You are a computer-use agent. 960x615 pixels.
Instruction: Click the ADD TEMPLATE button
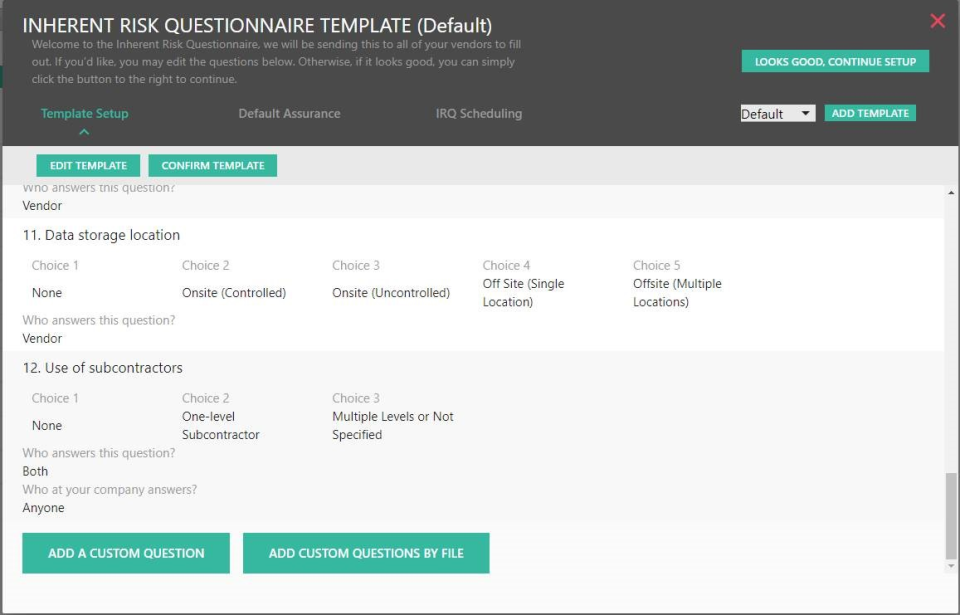[x=870, y=112]
